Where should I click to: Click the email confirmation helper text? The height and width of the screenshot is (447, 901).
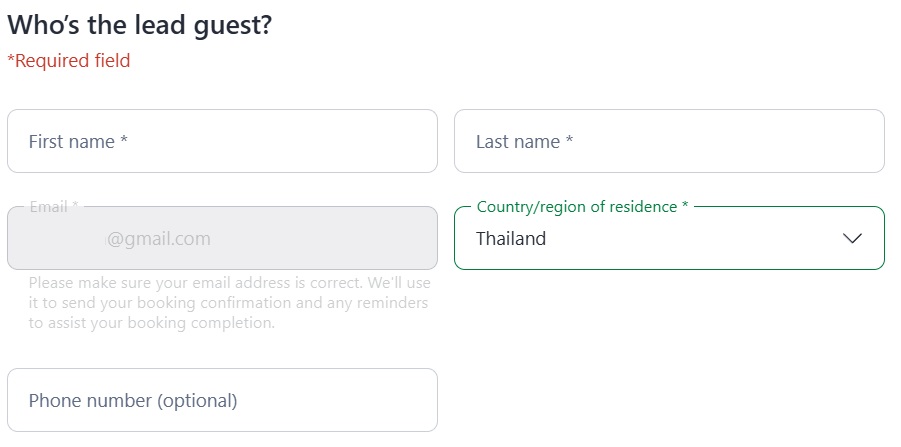click(x=229, y=303)
